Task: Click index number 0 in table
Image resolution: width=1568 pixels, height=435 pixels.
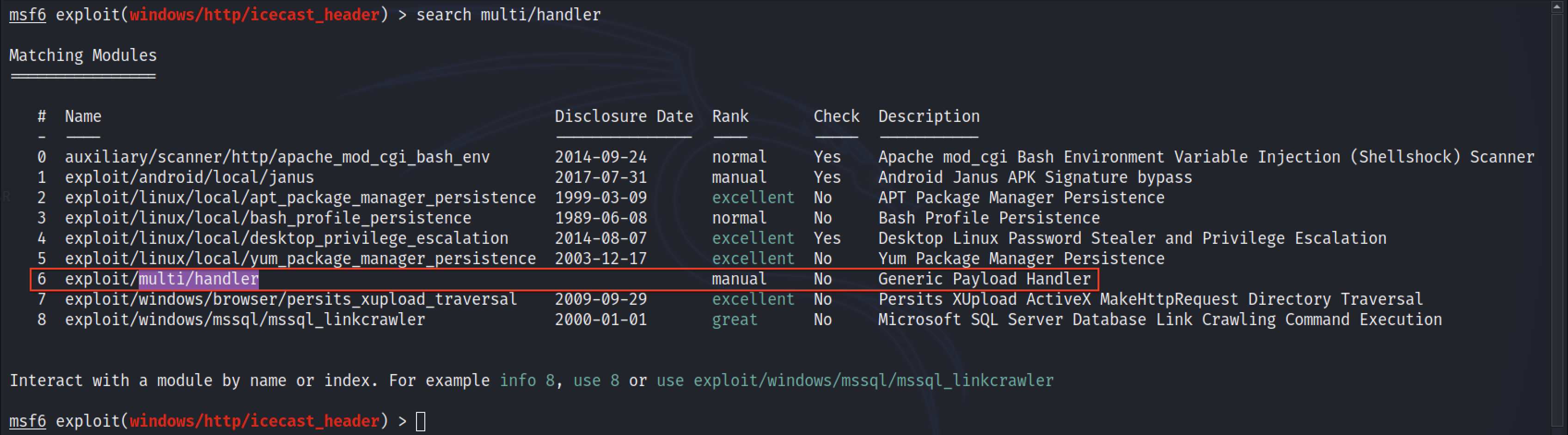Action: [x=42, y=157]
